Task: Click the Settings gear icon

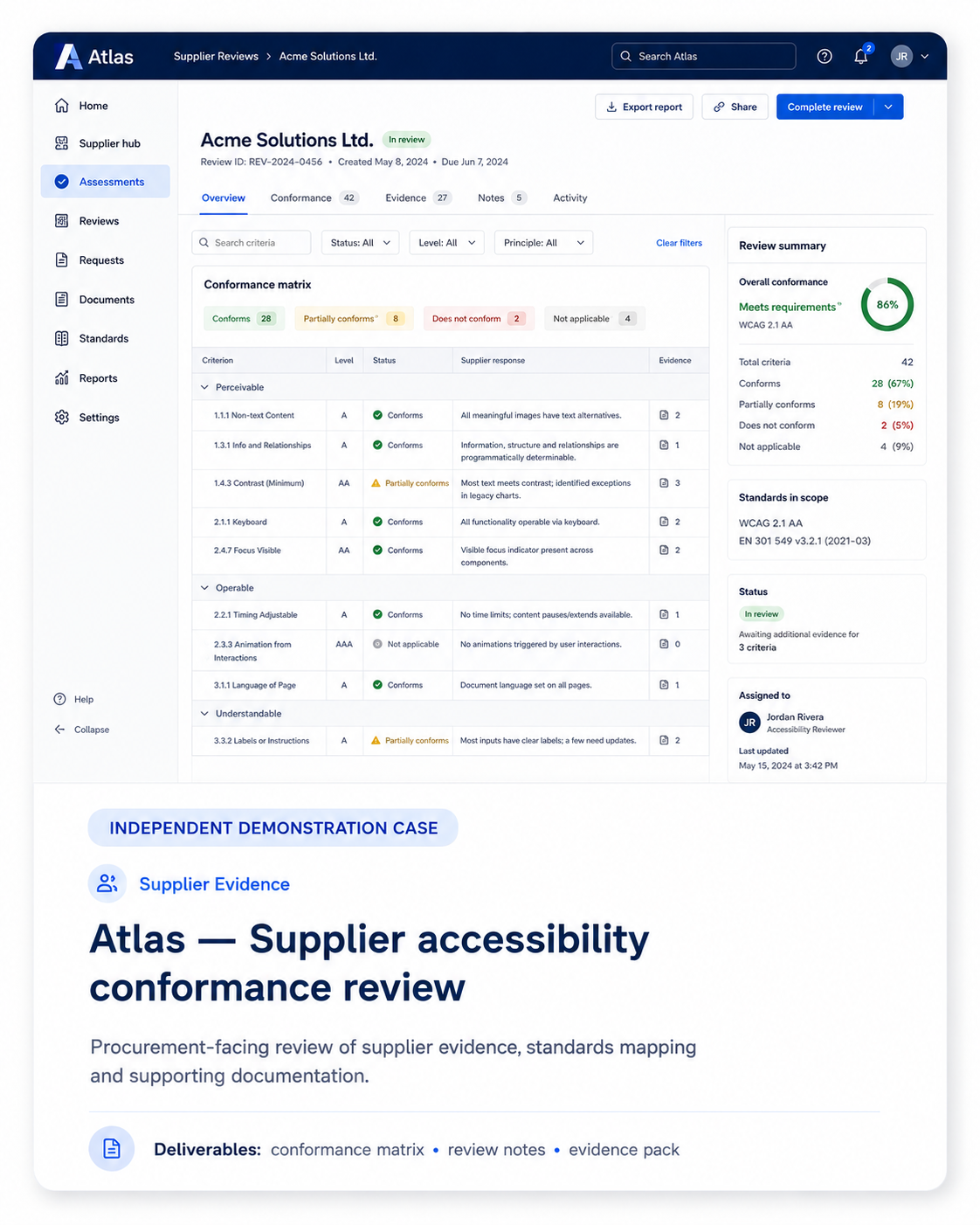Action: click(x=62, y=418)
